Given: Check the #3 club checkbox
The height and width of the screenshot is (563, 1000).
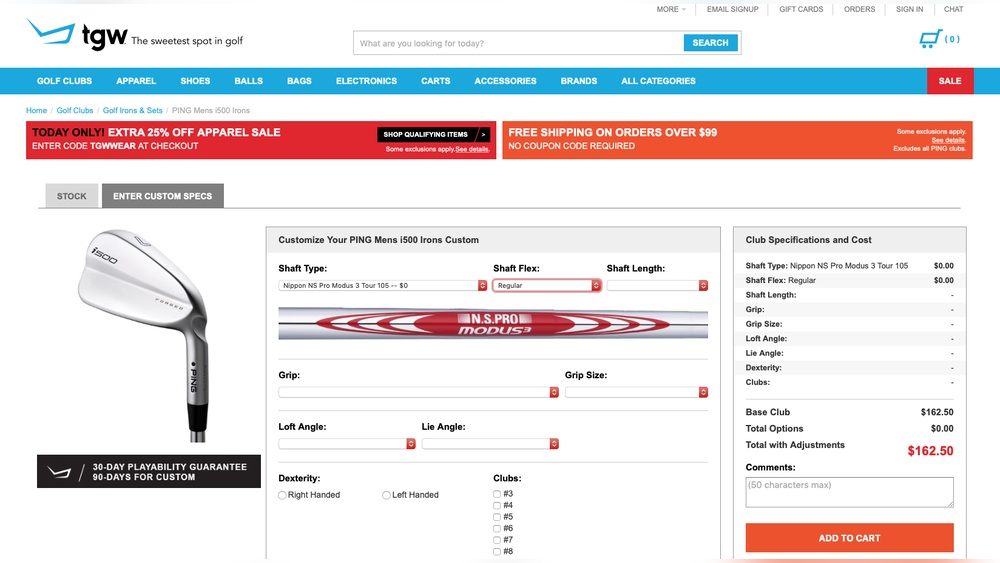Looking at the screenshot, I should pos(497,494).
